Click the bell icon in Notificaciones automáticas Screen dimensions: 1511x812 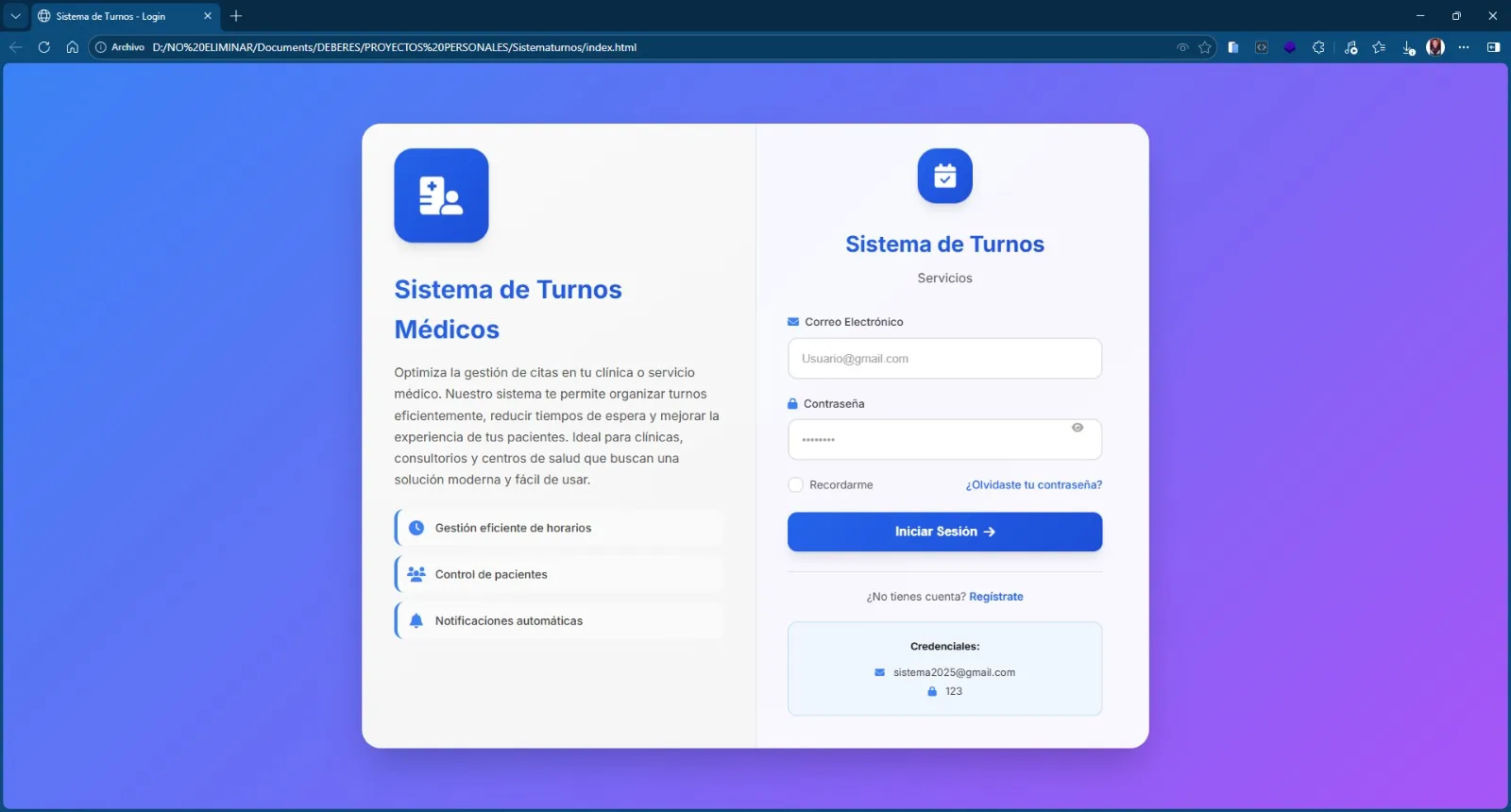coord(416,620)
